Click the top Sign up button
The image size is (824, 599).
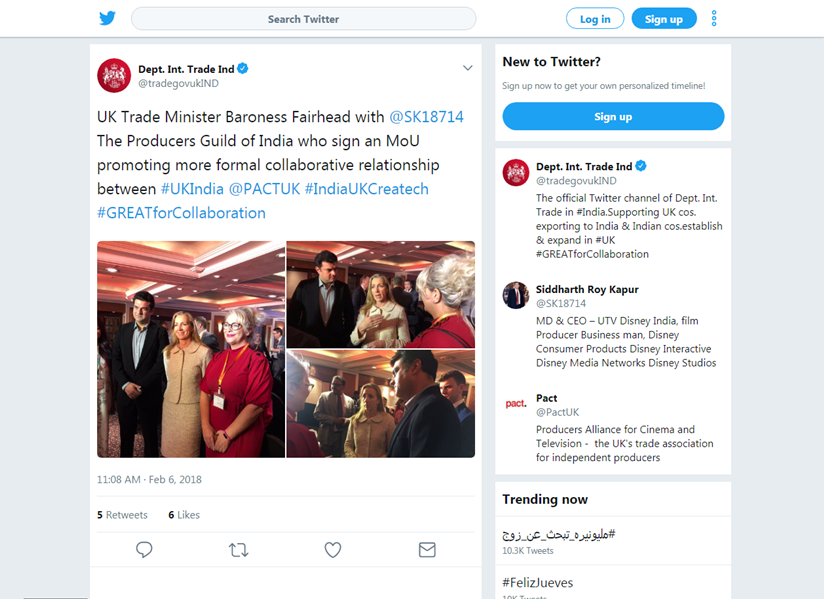664,19
